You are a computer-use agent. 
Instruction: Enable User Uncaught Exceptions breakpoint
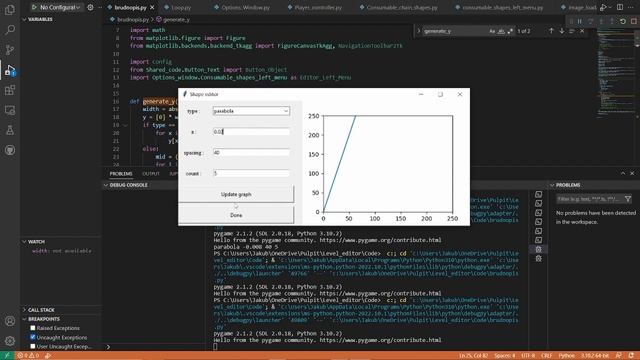click(33, 347)
